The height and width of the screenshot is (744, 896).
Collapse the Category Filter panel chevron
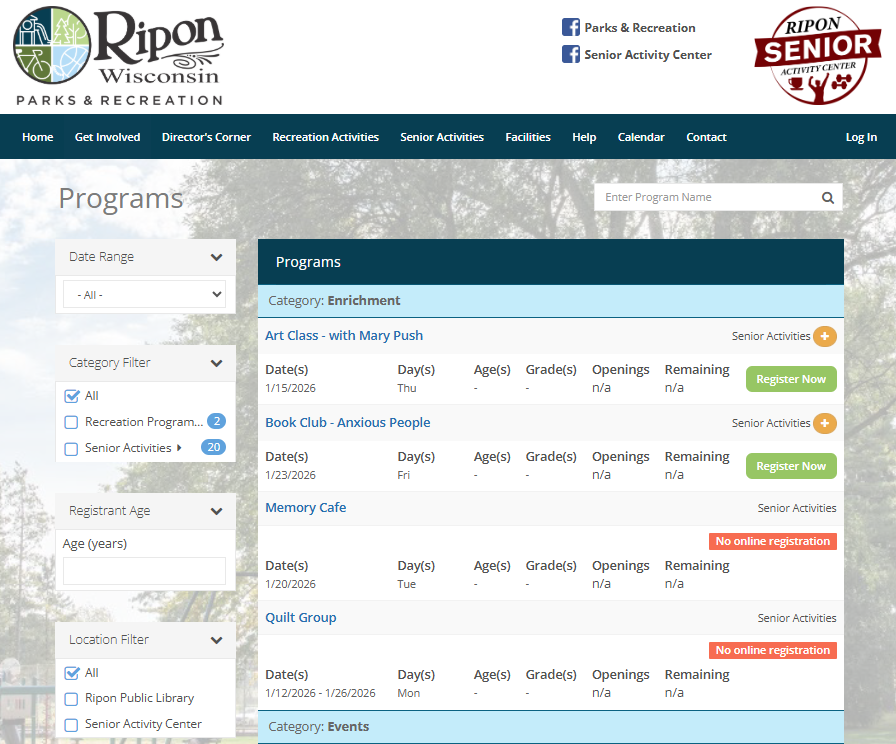pyautogui.click(x=216, y=363)
